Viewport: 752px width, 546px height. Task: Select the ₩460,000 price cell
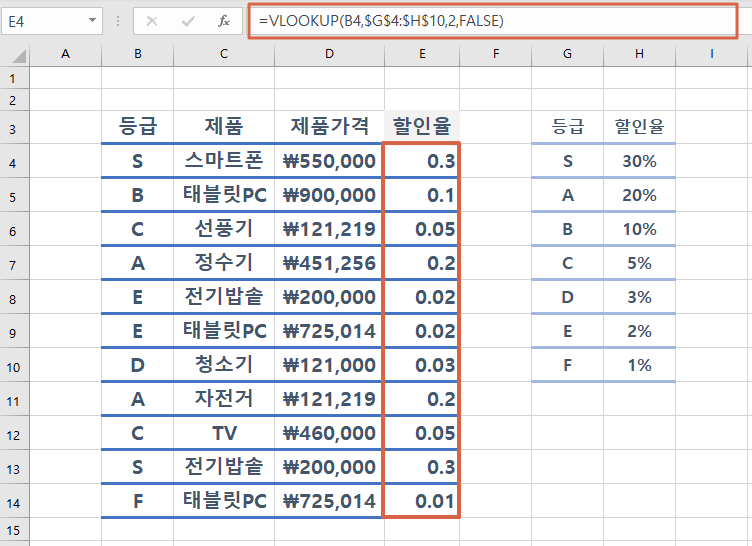329,433
